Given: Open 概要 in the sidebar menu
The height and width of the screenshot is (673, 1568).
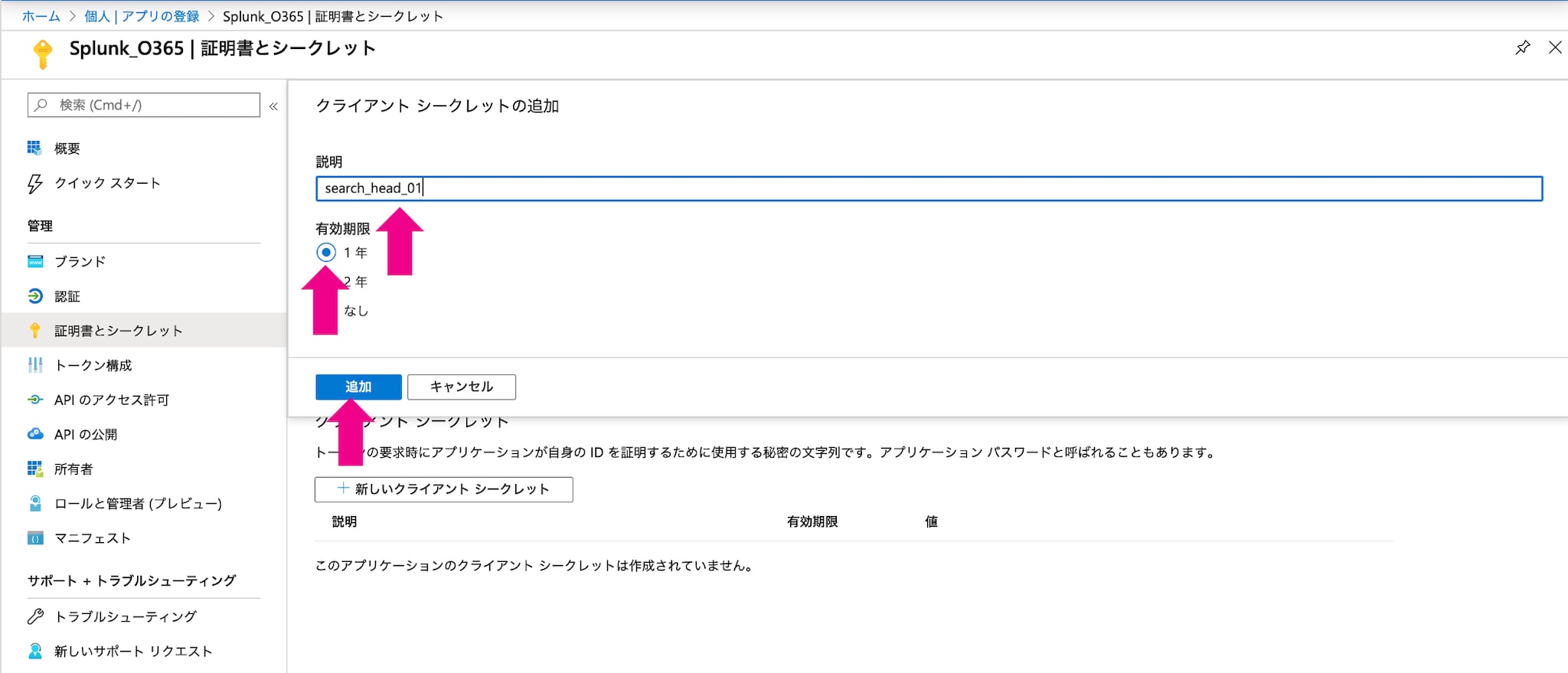Looking at the screenshot, I should pos(67,148).
